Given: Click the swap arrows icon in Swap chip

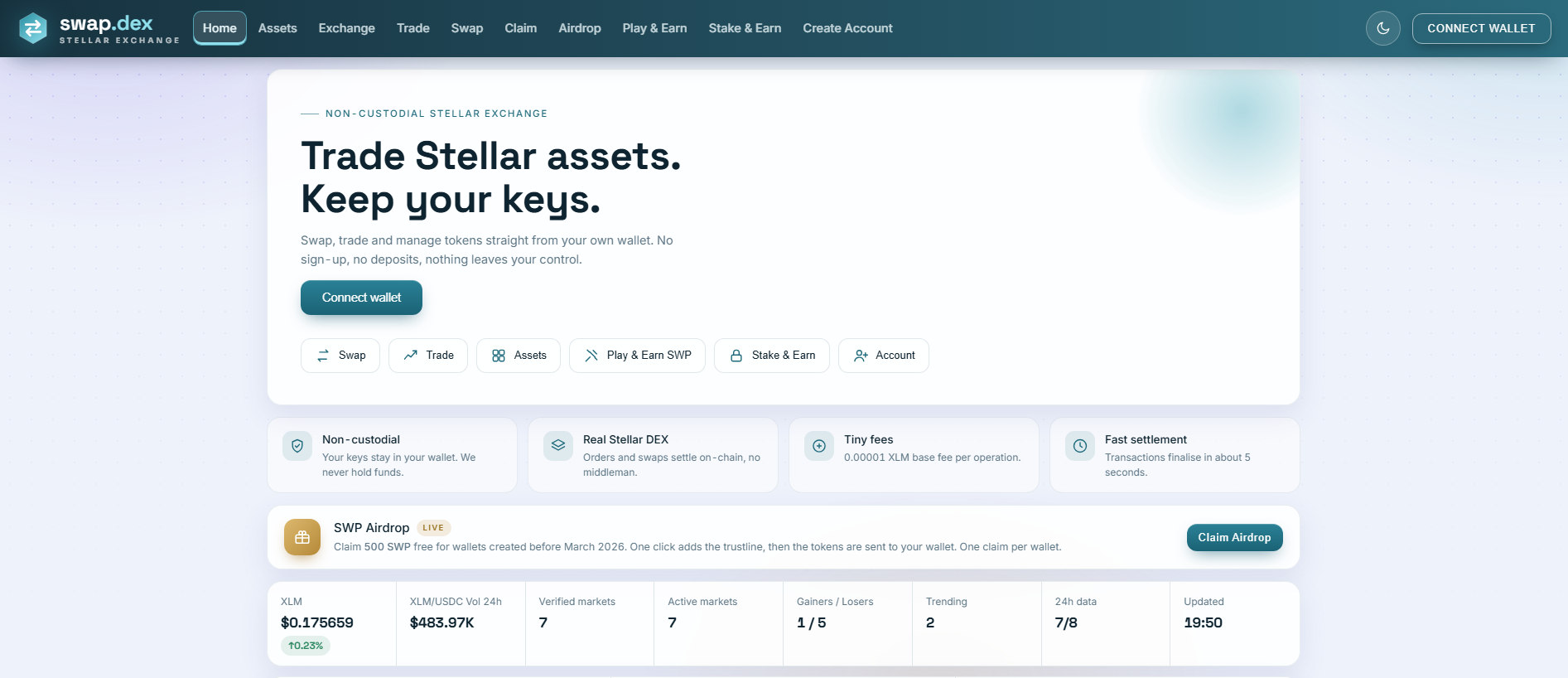Looking at the screenshot, I should click(x=323, y=356).
